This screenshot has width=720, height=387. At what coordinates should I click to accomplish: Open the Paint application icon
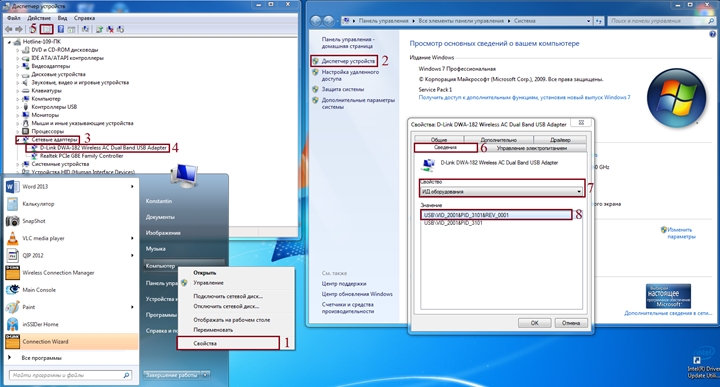click(x=12, y=307)
